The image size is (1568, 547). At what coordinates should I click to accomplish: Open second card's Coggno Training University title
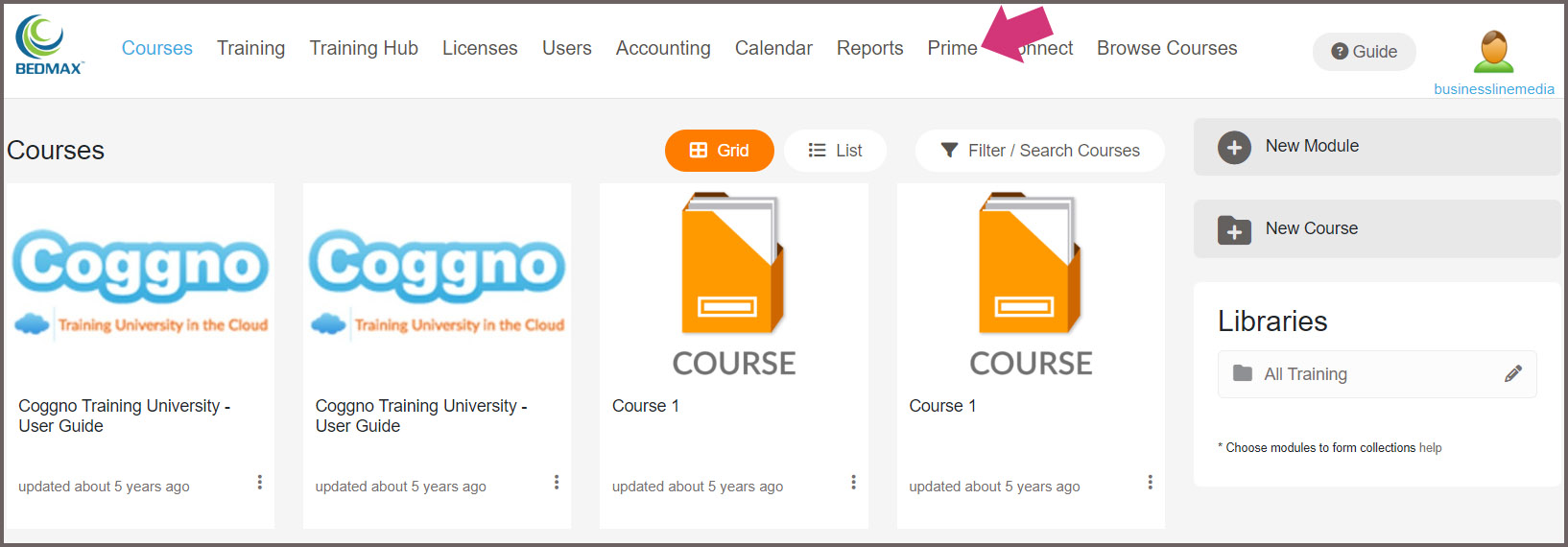point(421,416)
